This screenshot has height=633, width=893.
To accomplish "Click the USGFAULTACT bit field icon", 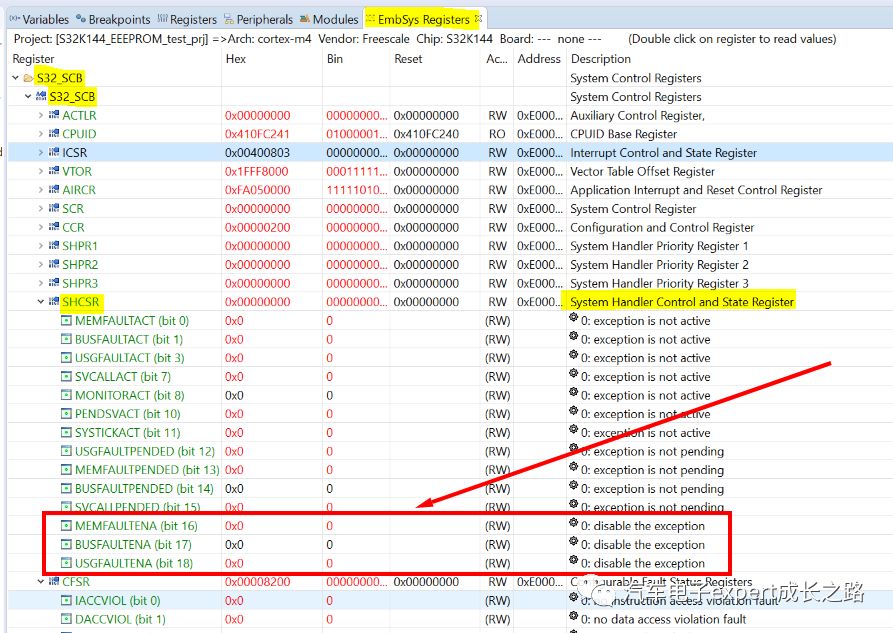I will point(67,358).
